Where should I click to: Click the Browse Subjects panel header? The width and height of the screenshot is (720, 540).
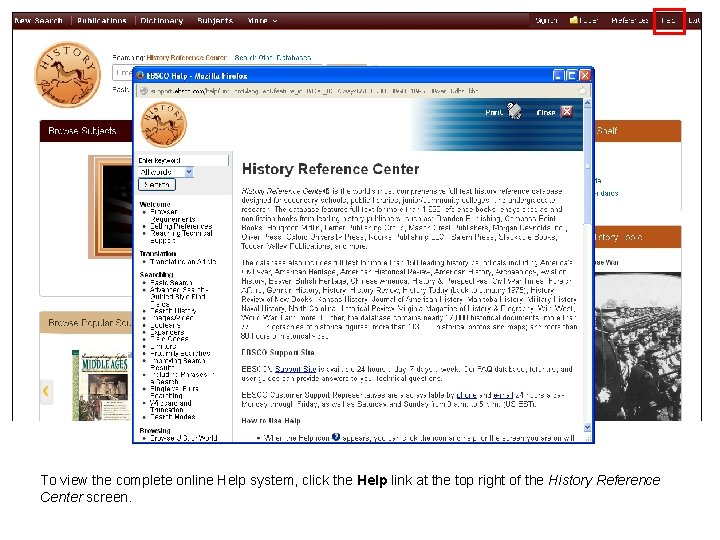pyautogui.click(x=86, y=131)
